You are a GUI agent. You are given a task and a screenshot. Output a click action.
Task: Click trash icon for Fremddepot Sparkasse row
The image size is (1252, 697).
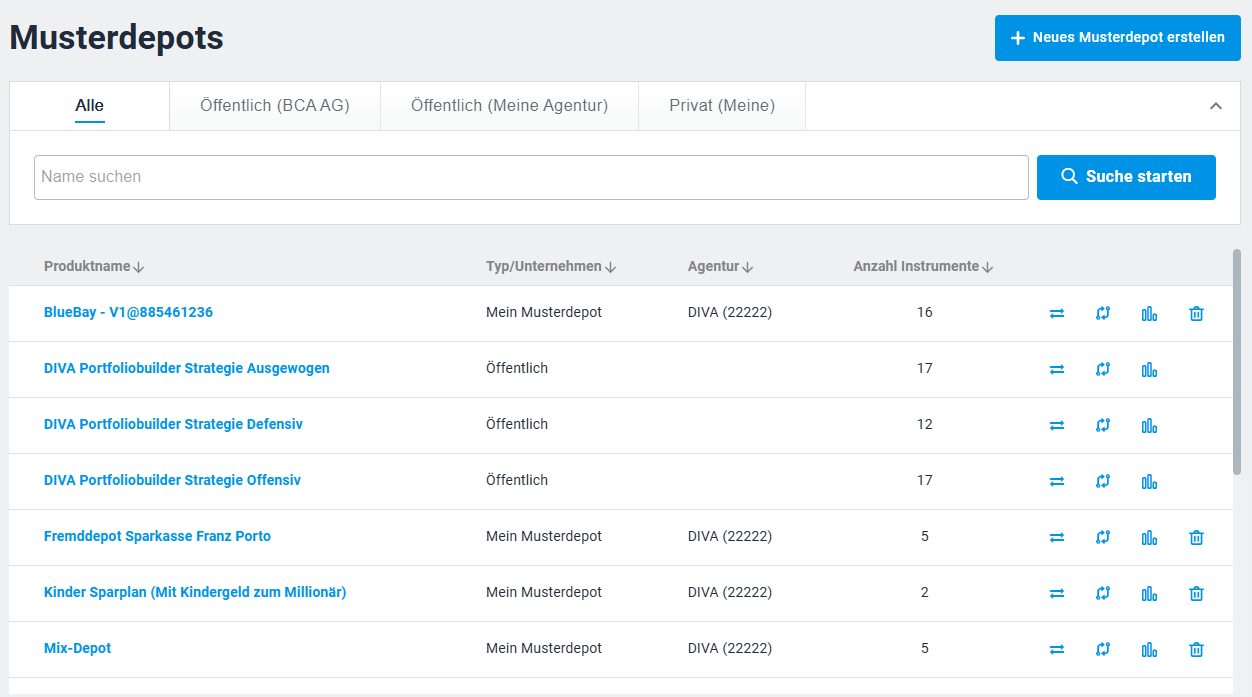1196,537
